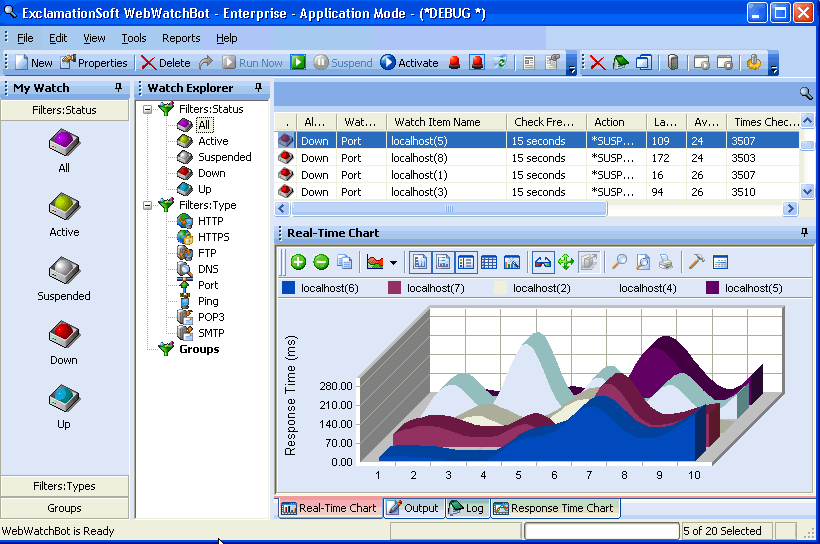
Task: Click the purple All icon in My Watch
Action: (64, 143)
